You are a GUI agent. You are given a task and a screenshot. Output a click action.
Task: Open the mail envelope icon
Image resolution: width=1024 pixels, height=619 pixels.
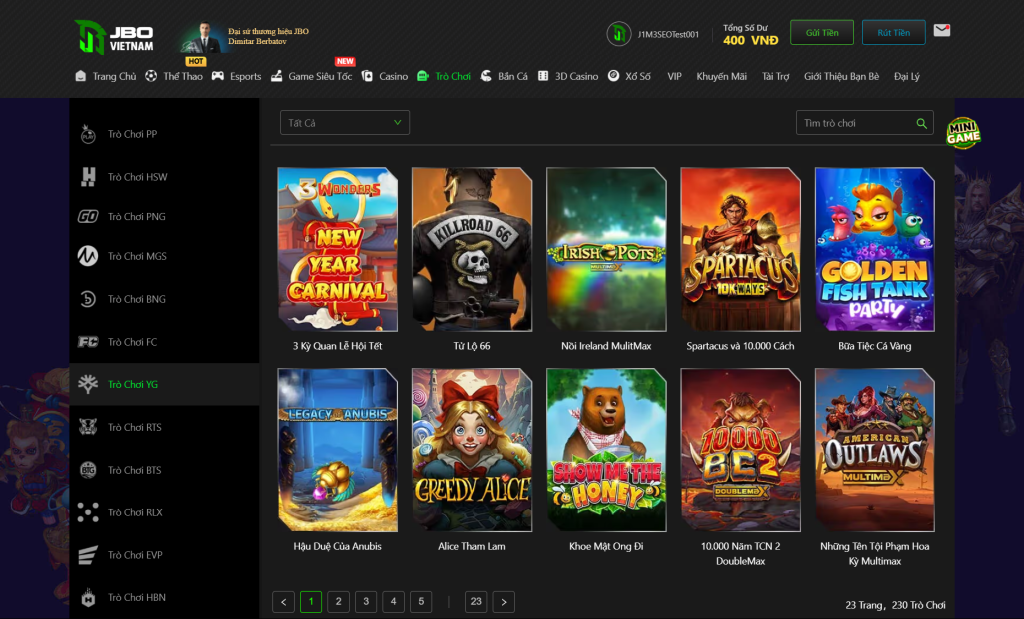point(942,30)
